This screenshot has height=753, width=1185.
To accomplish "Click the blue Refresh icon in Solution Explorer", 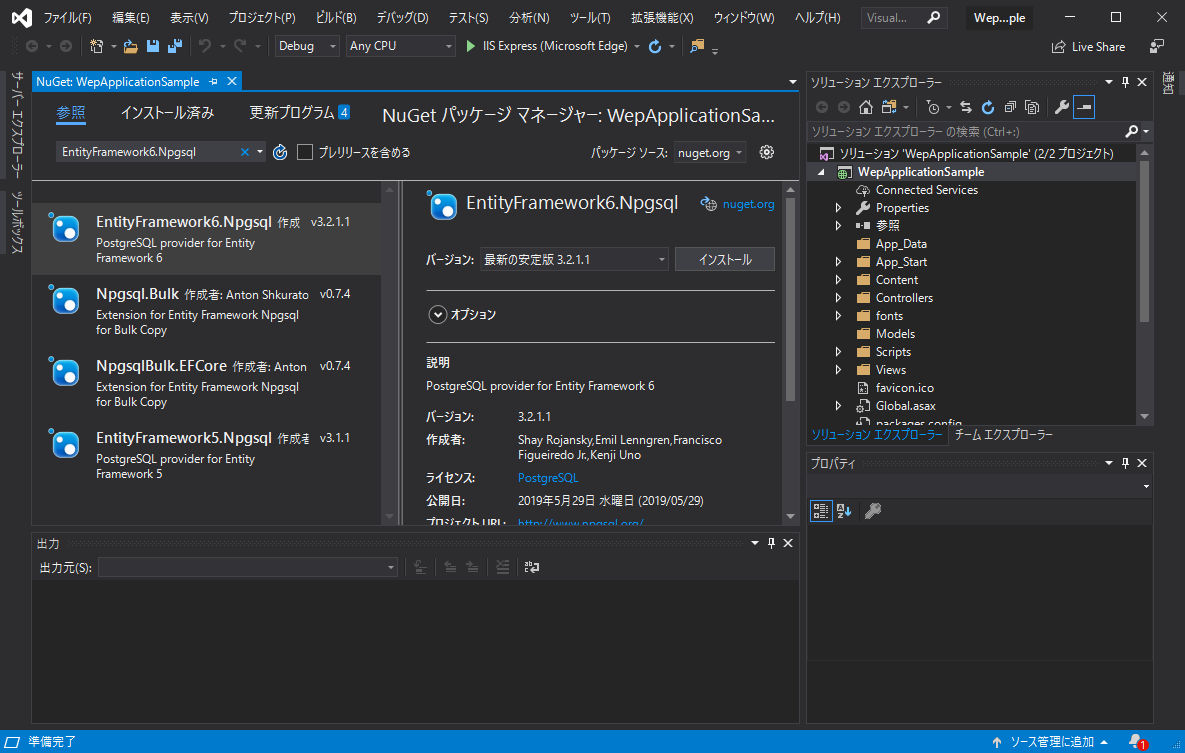I will click(988, 107).
